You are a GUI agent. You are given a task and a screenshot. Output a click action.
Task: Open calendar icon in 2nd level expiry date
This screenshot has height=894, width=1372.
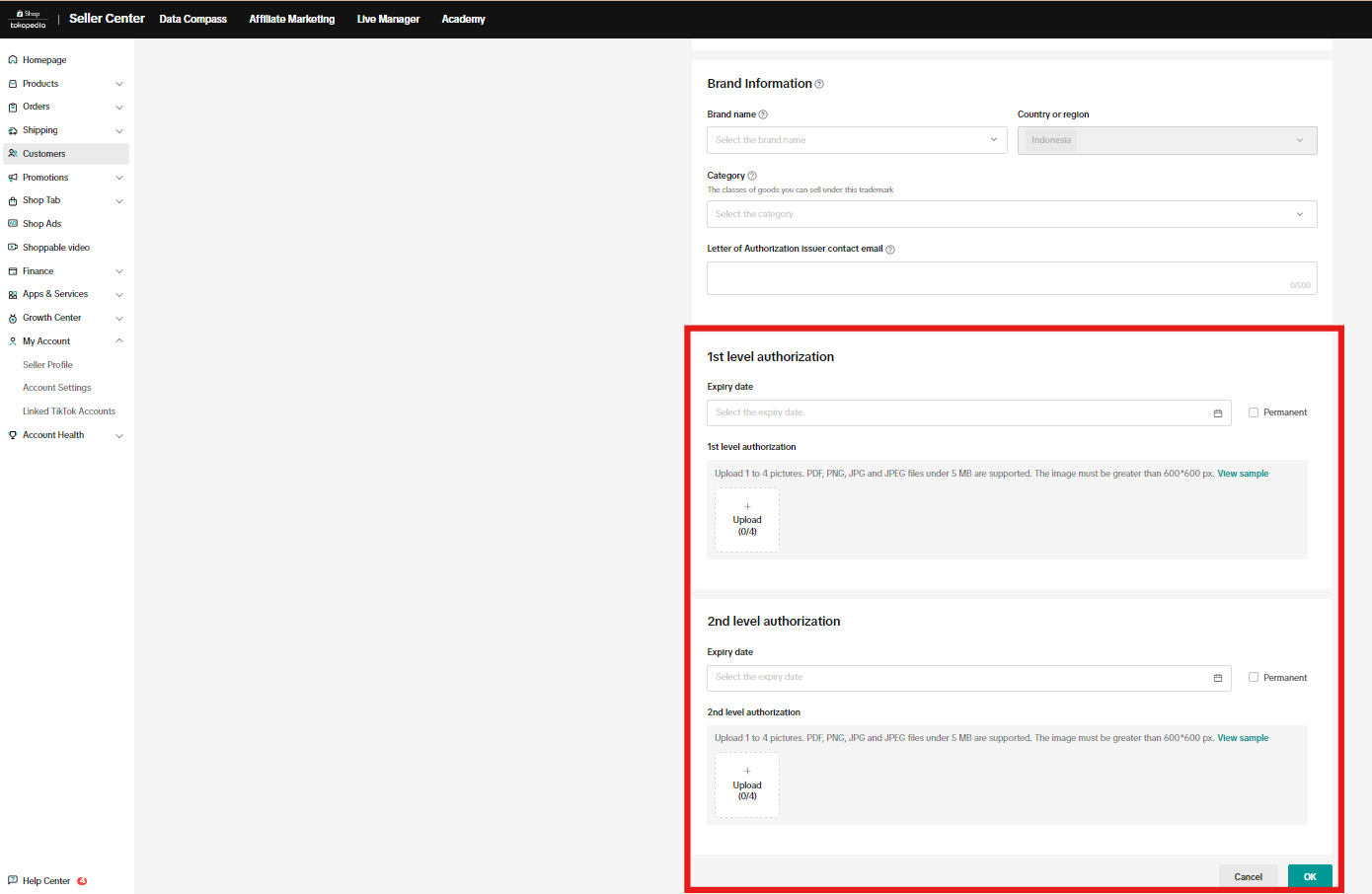point(1217,678)
